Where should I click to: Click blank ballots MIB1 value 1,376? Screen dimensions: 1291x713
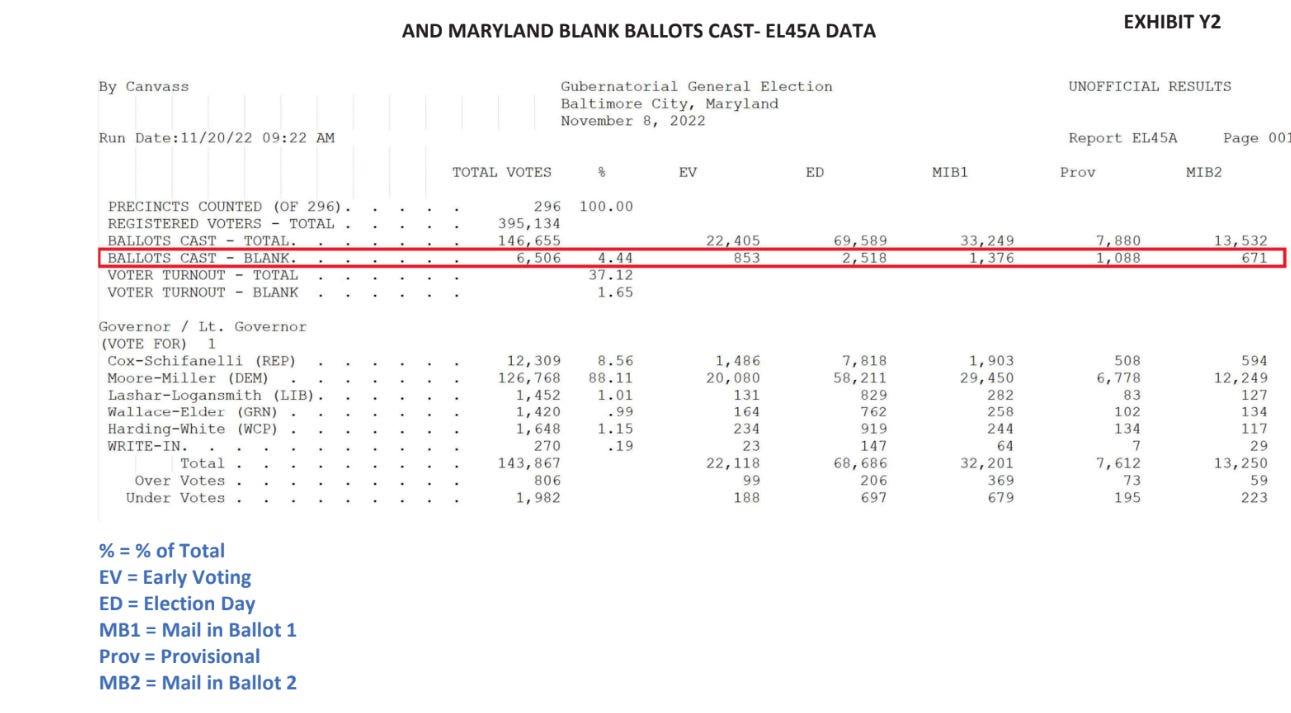click(x=991, y=258)
